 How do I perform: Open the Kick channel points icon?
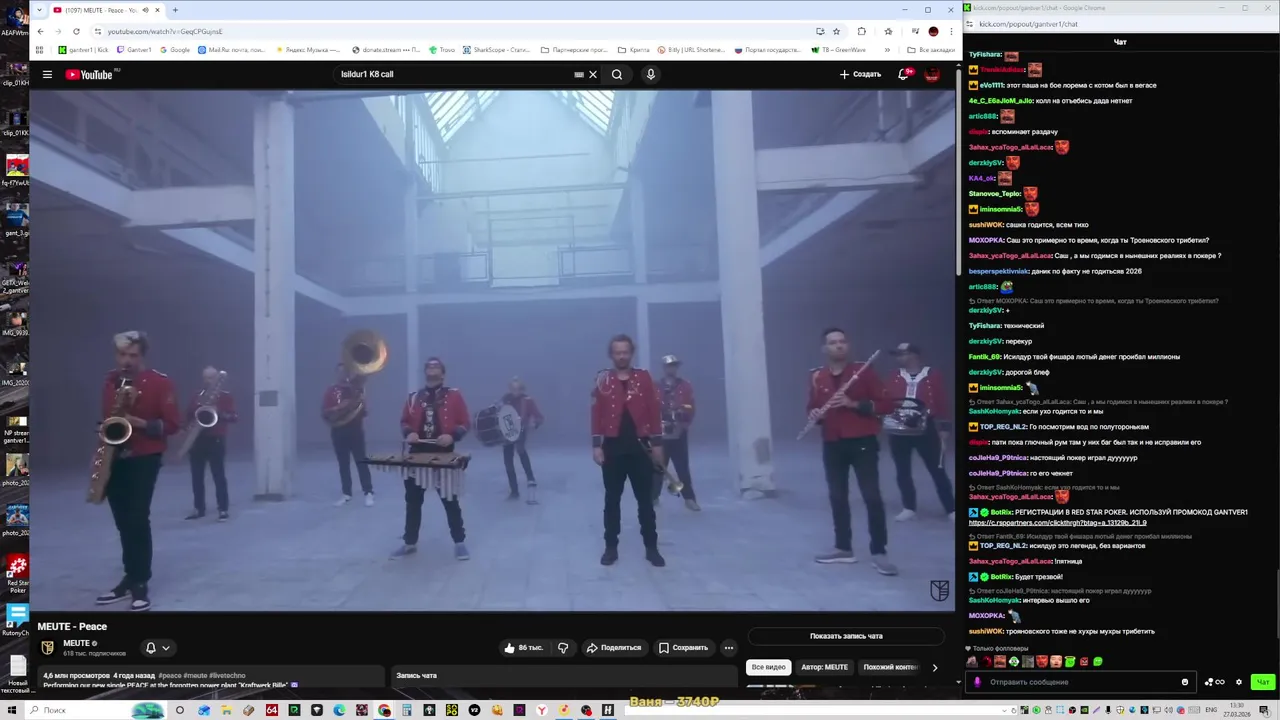[1214, 682]
